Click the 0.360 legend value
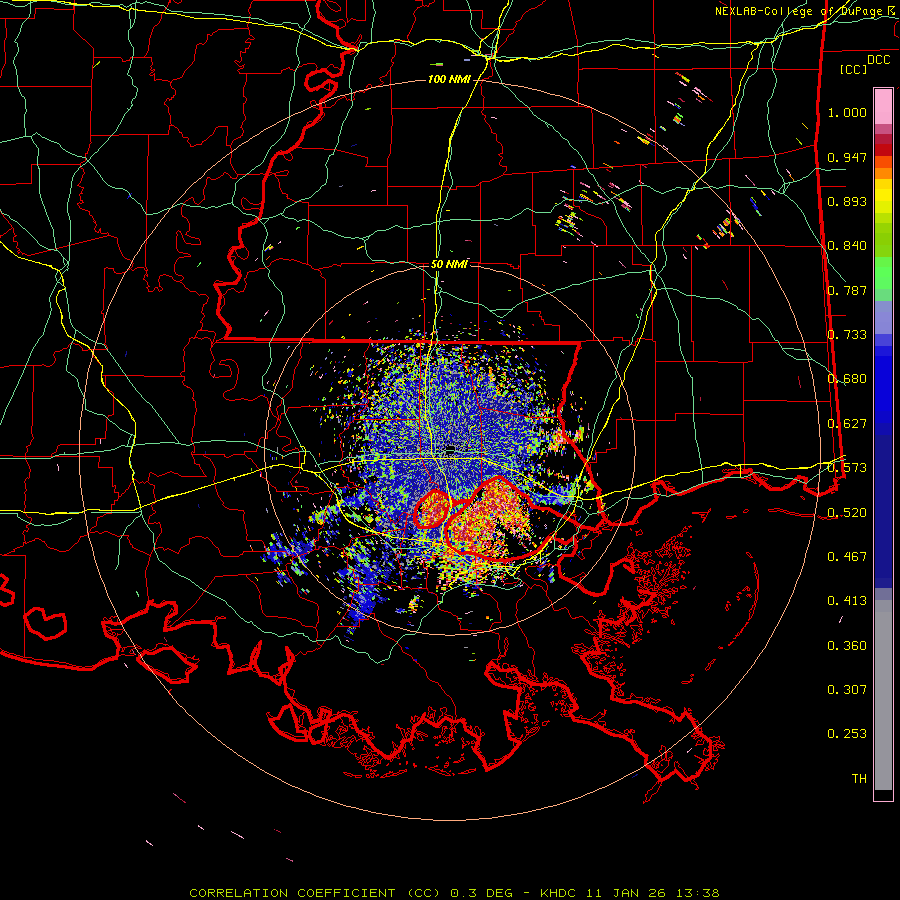The width and height of the screenshot is (900, 900). point(847,646)
